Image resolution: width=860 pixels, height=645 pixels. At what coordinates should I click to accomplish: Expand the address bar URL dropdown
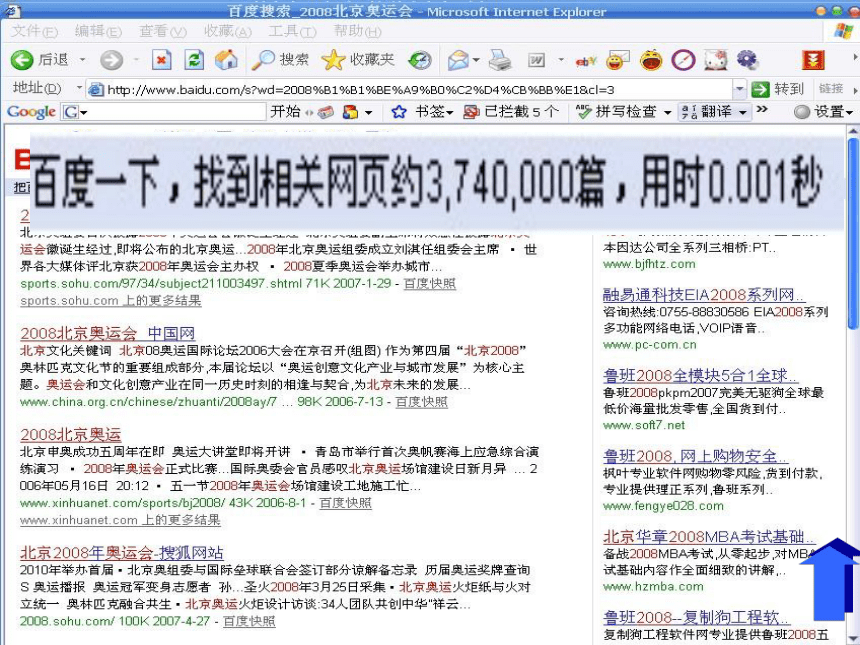tap(739, 89)
